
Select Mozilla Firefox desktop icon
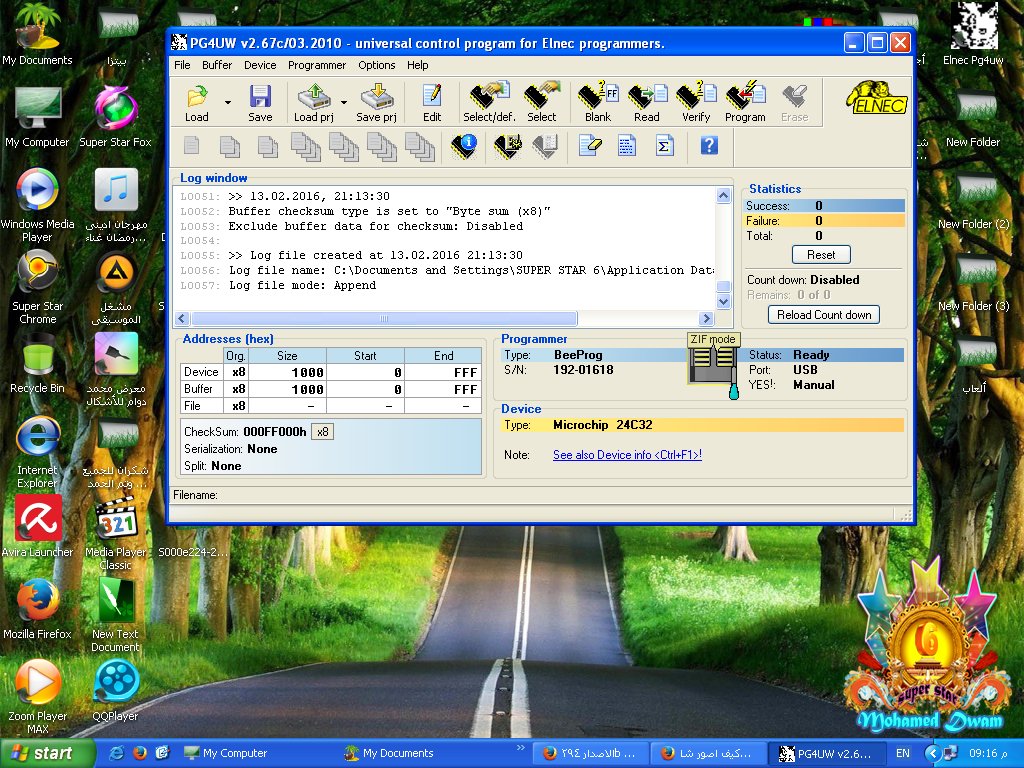click(37, 609)
